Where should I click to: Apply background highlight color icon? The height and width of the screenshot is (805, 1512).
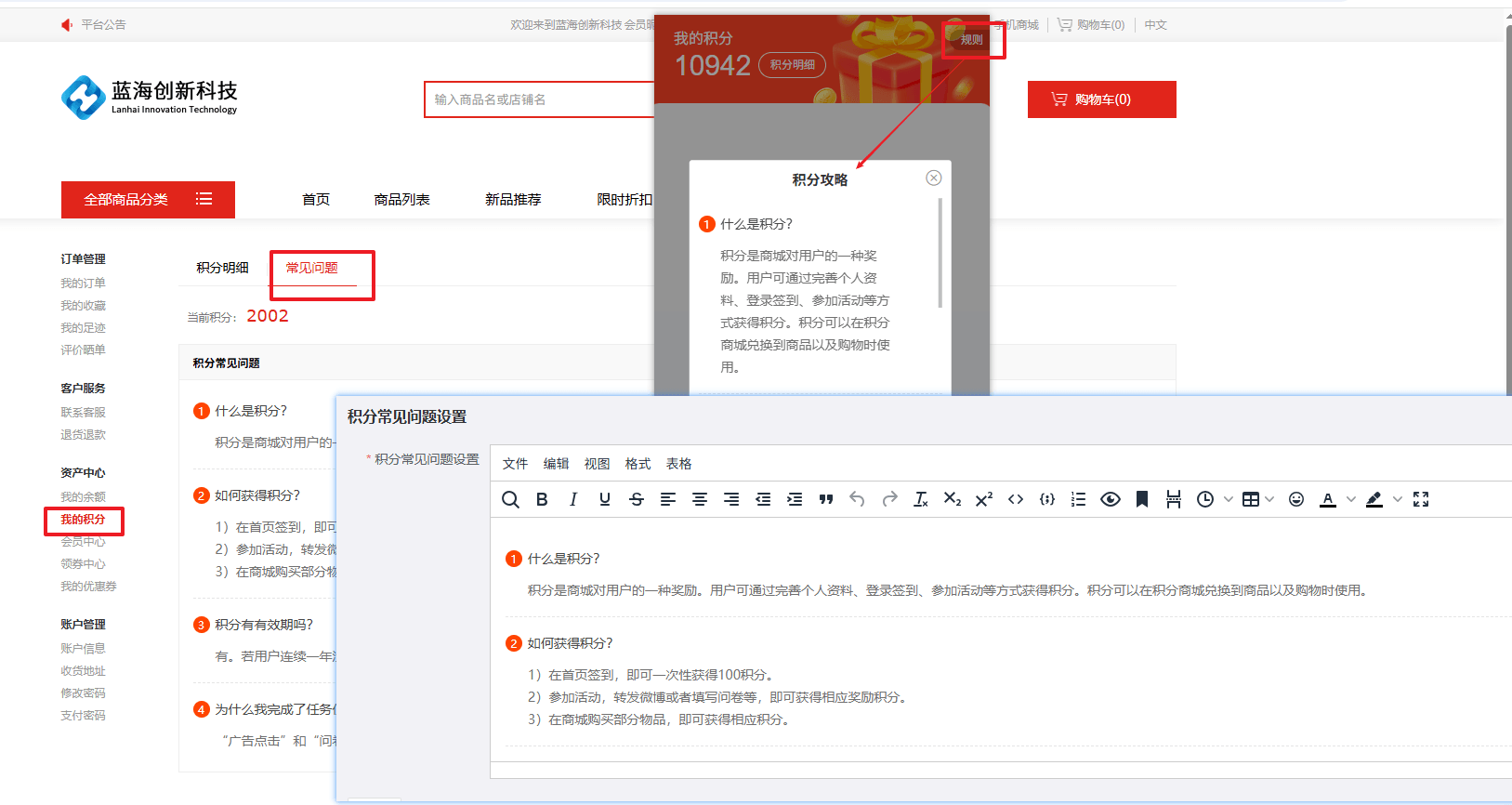coord(1374,499)
